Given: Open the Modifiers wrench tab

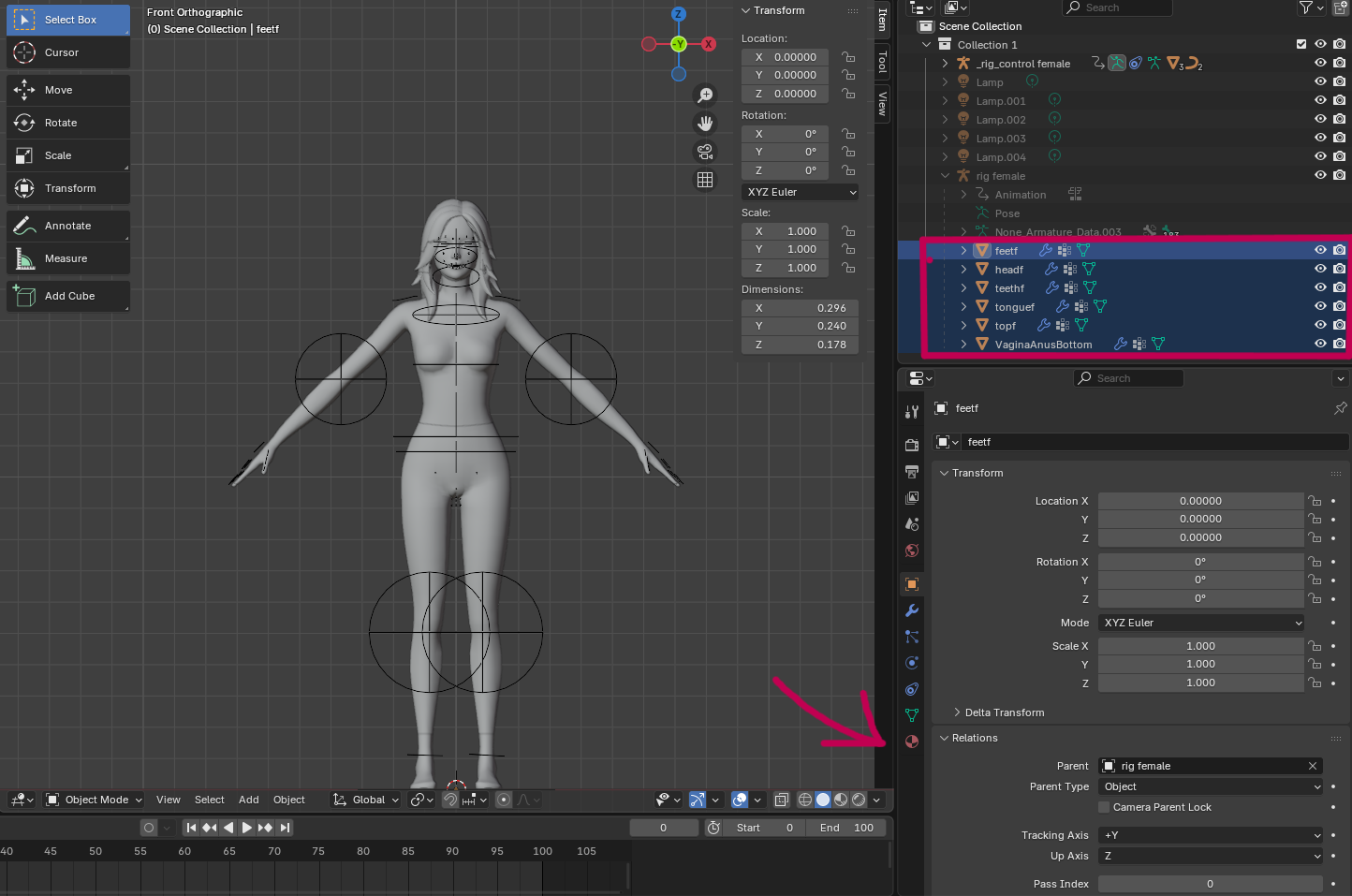Looking at the screenshot, I should tap(912, 610).
